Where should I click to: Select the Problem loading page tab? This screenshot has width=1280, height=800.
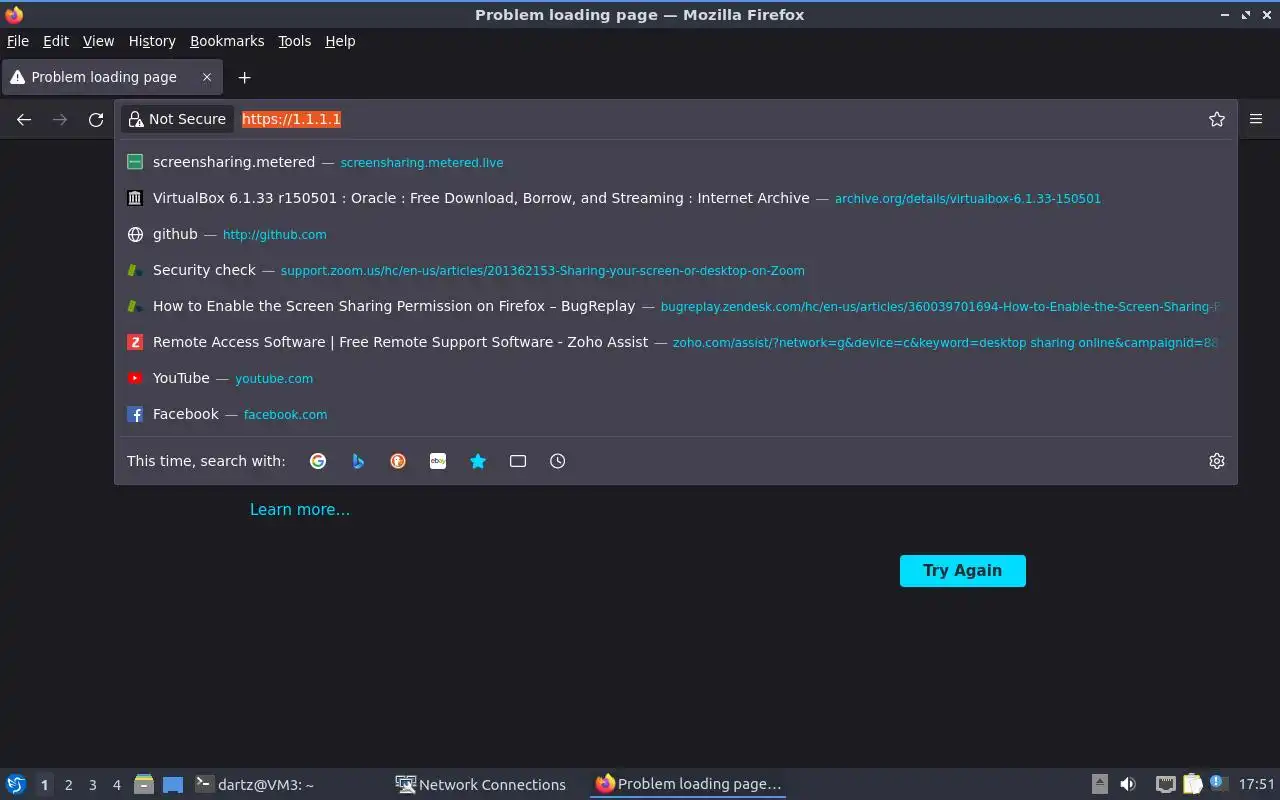(x=111, y=77)
